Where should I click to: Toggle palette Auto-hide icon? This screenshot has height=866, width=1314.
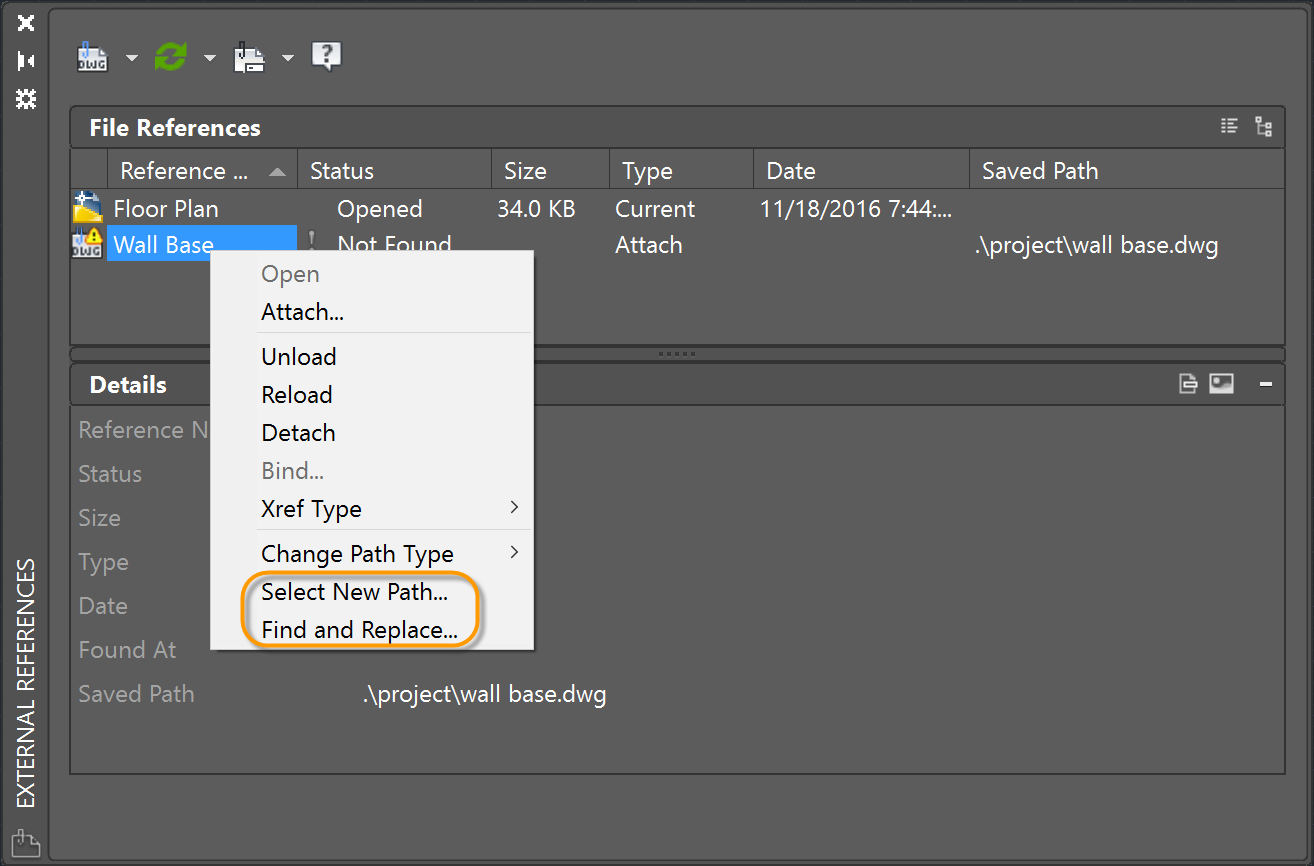pos(26,61)
